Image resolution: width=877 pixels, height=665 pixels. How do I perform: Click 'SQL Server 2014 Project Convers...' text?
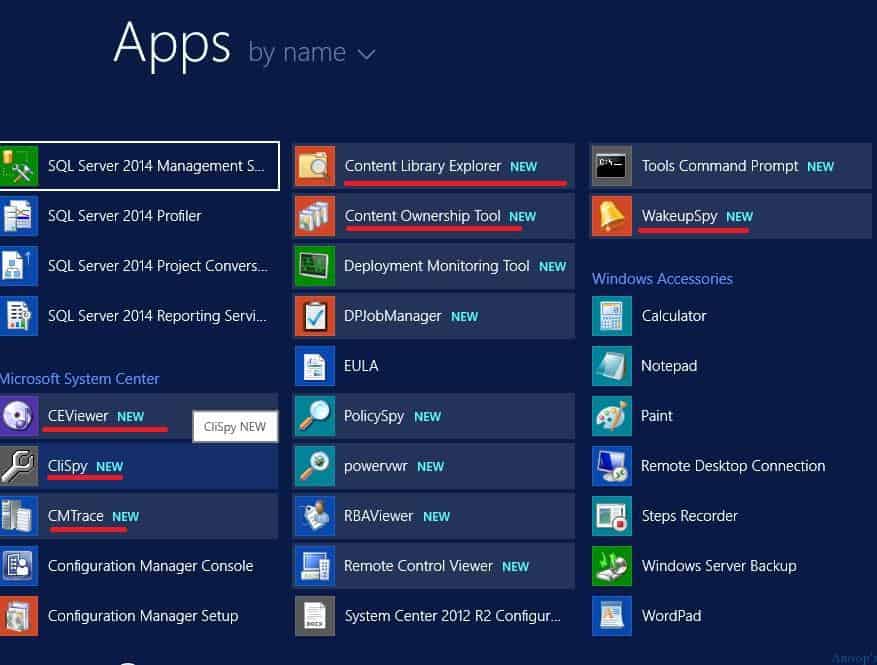tap(158, 266)
